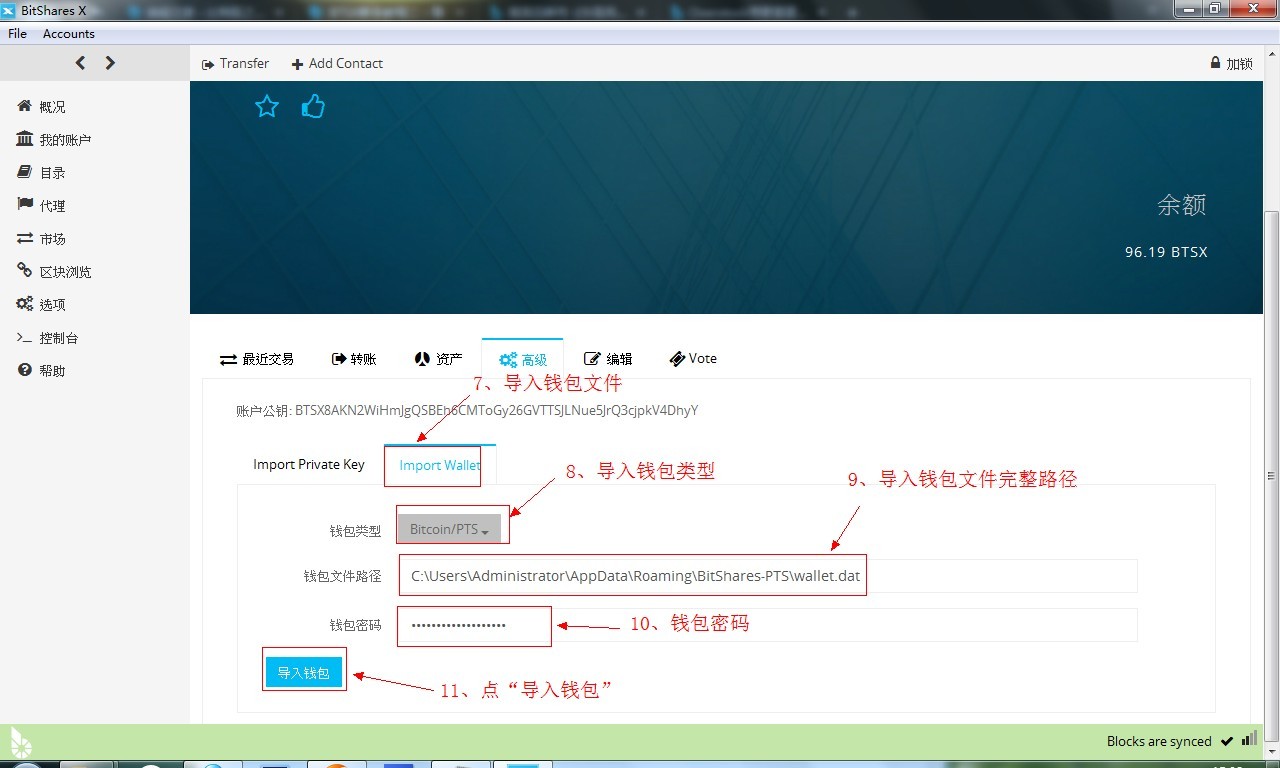This screenshot has width=1280, height=768.
Task: Switch to 编辑 edit tab
Action: pos(608,359)
